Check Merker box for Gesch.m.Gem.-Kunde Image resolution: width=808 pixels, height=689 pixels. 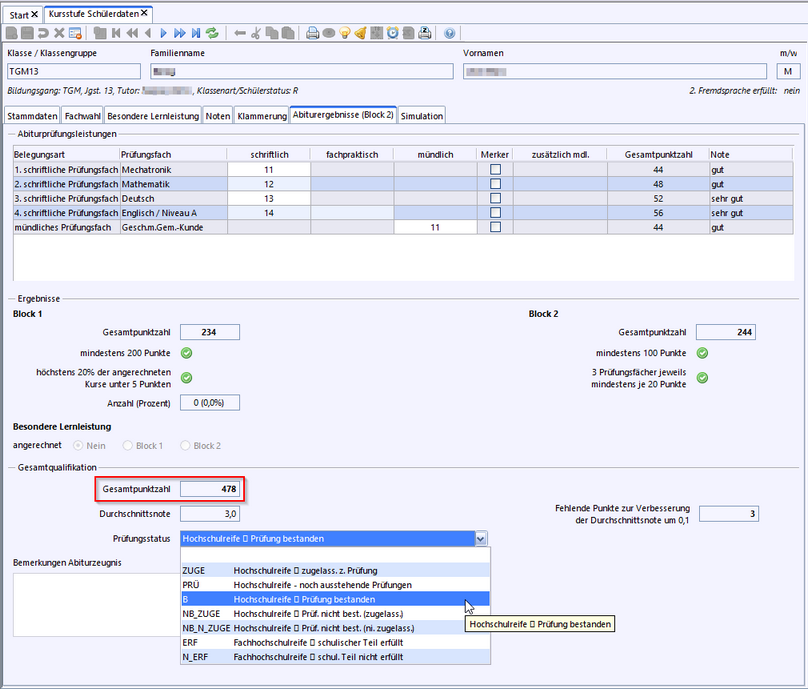coord(495,228)
